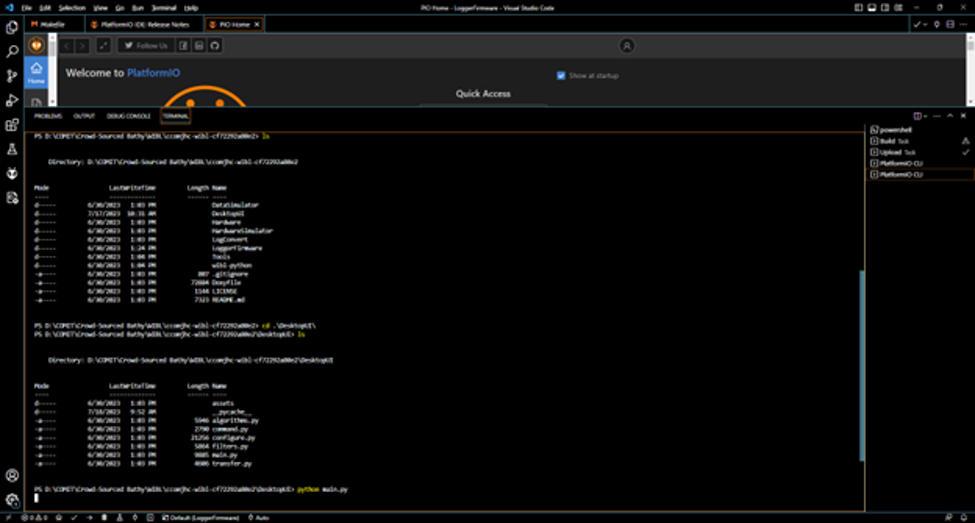Click errors and warnings count in status bar
Screen dimensions: 975x523
34,517
